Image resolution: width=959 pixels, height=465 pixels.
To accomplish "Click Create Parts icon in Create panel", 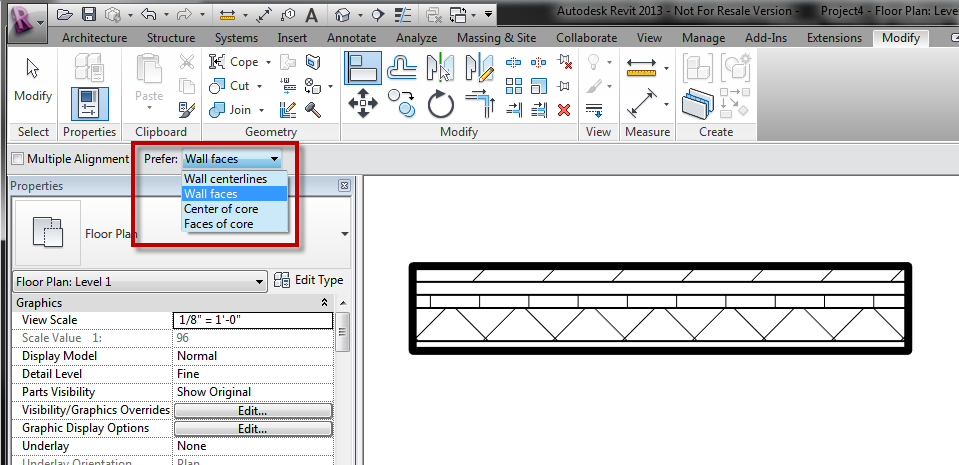I will [697, 103].
